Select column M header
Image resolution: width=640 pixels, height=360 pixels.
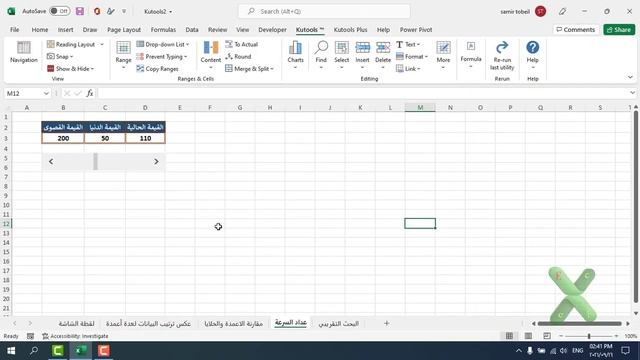tap(420, 107)
